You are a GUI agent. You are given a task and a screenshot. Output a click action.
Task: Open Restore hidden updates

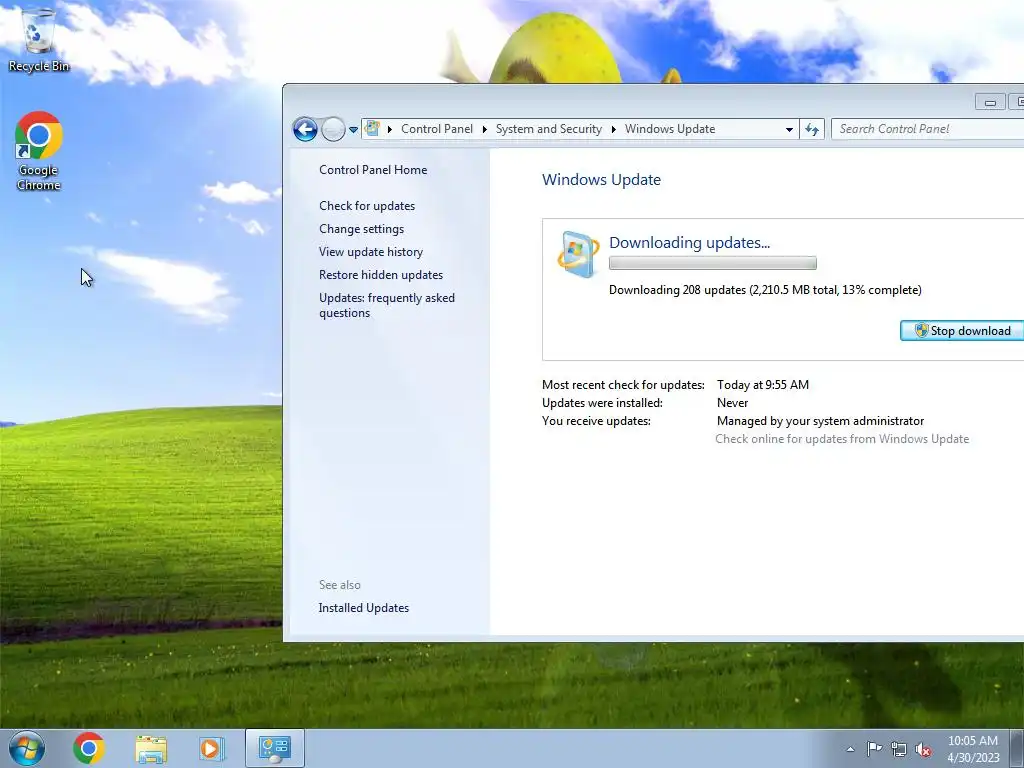[381, 275]
